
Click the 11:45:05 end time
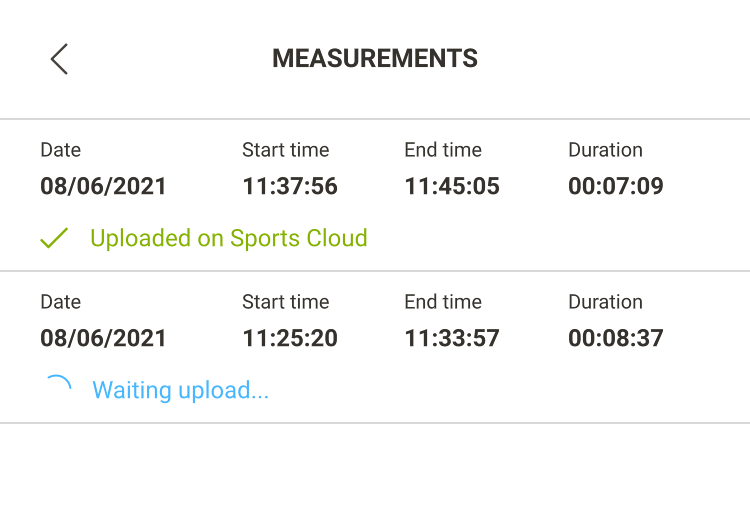(x=452, y=186)
